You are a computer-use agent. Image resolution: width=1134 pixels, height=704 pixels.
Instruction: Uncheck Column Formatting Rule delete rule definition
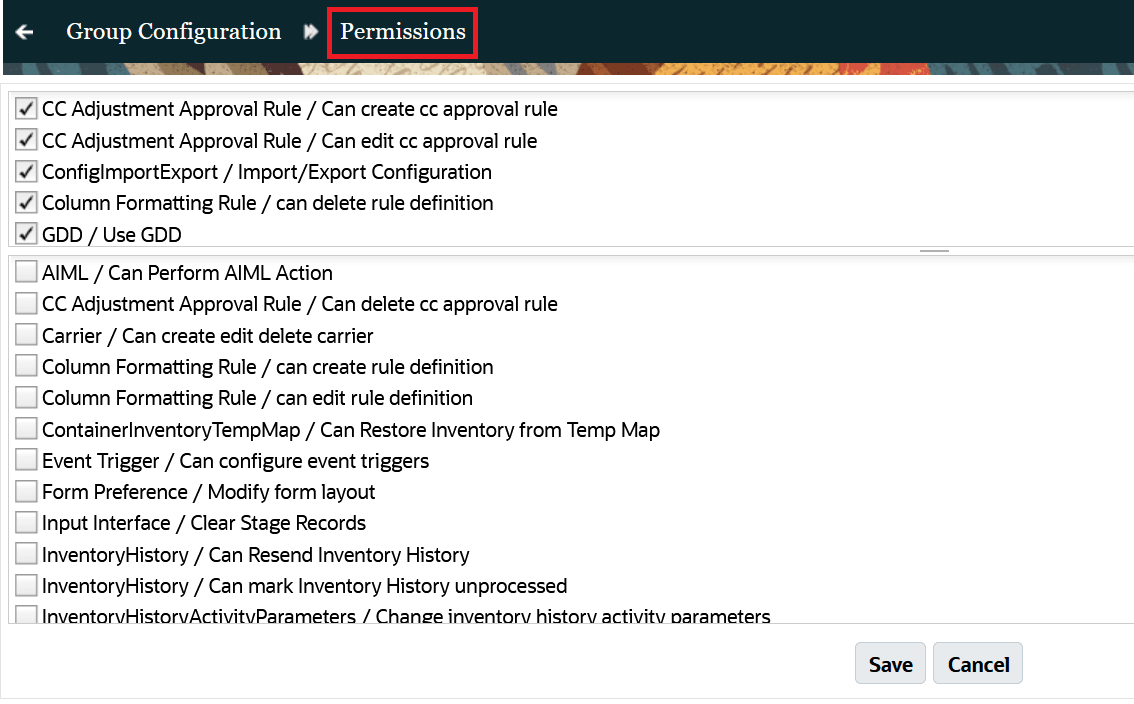point(26,202)
